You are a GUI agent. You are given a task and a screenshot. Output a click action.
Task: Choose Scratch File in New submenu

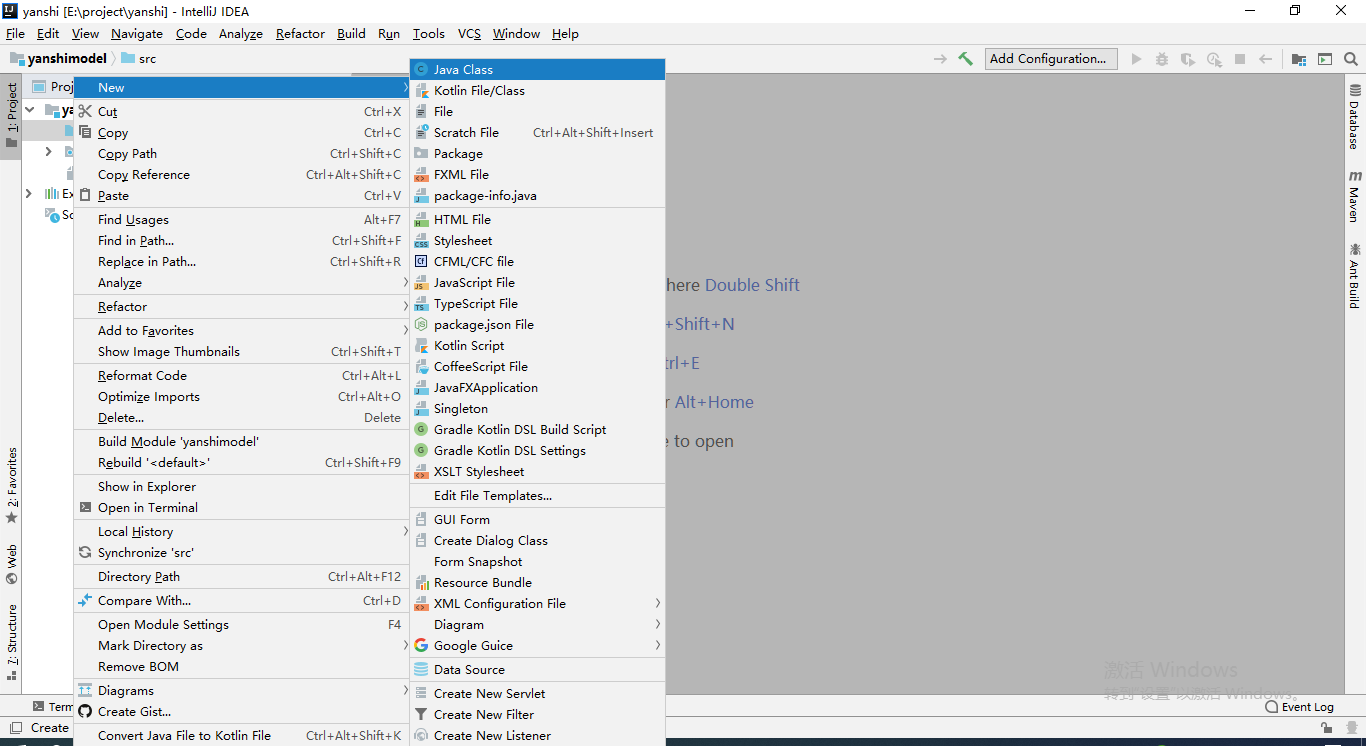click(x=537, y=132)
